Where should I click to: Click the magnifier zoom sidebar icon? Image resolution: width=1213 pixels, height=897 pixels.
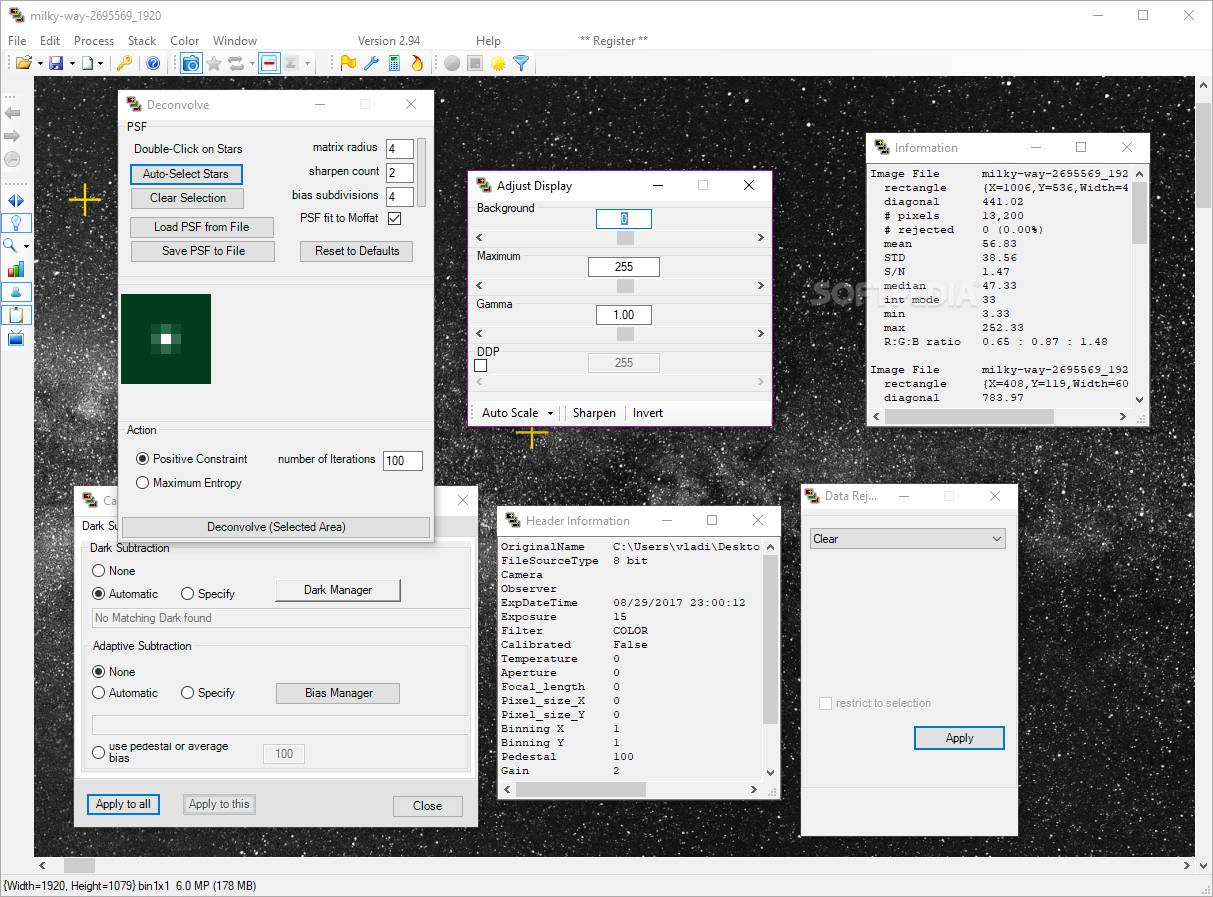[12, 245]
